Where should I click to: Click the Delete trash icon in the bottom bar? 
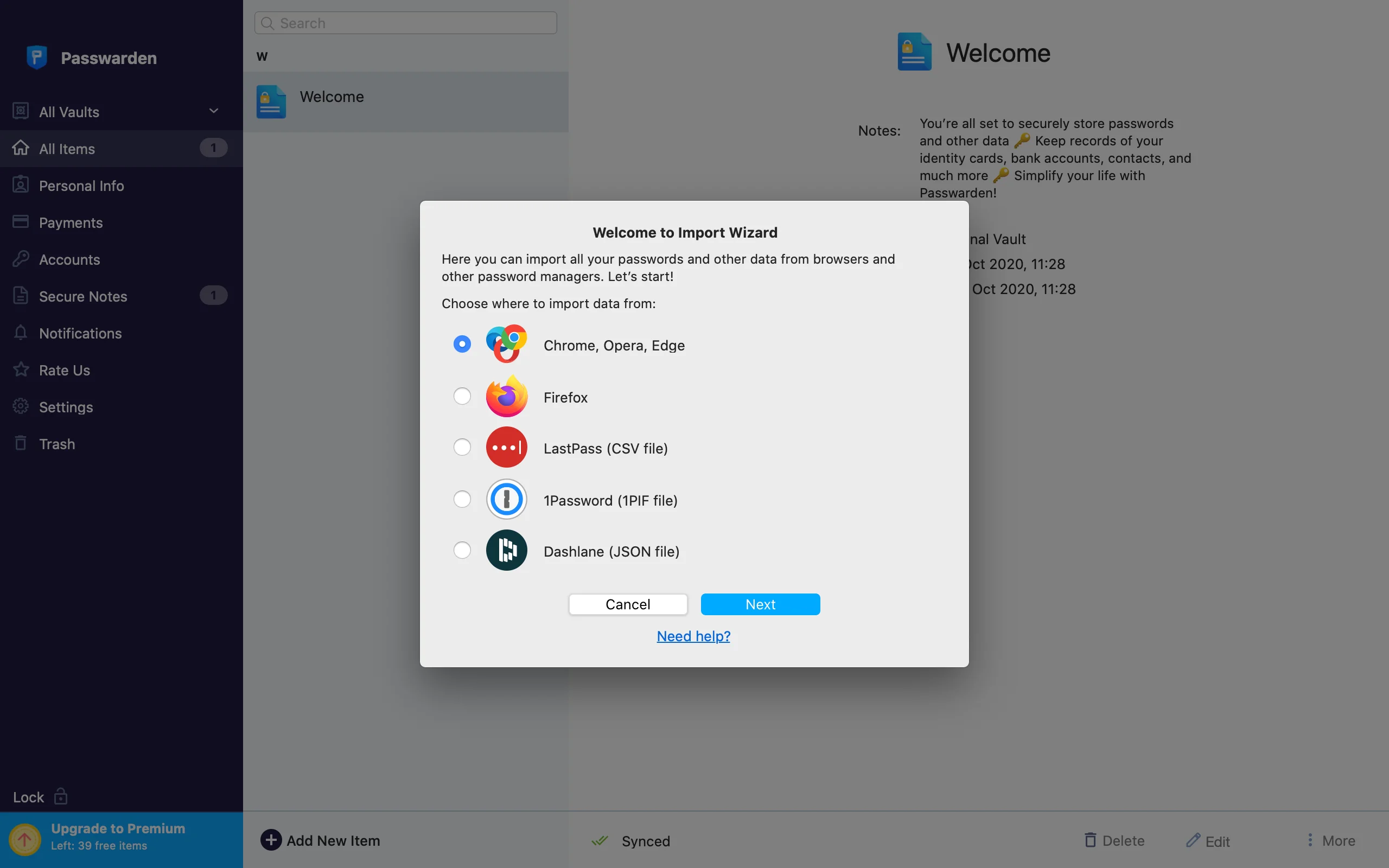tap(1090, 840)
